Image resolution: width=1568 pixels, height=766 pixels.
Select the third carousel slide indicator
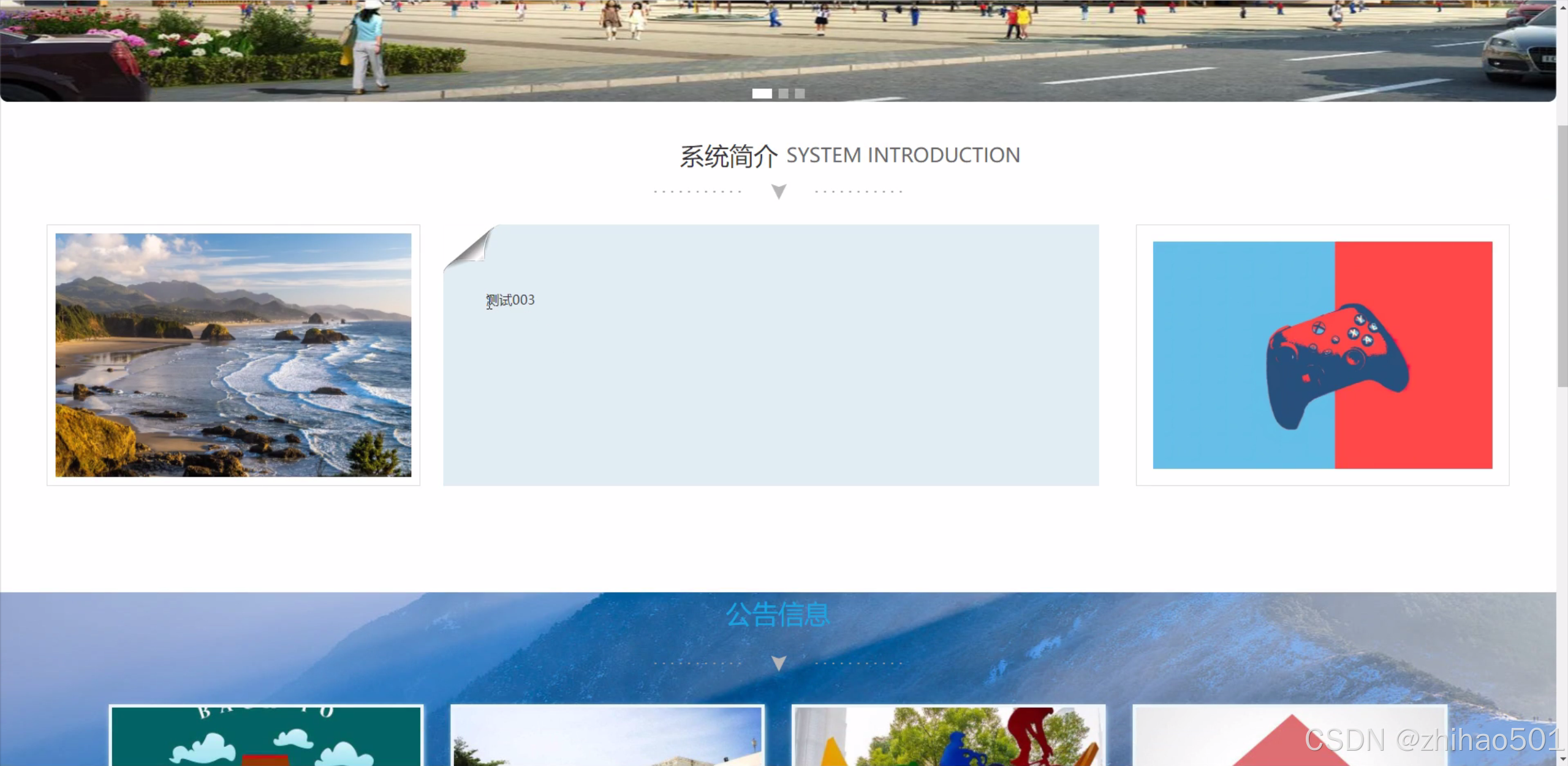click(800, 94)
